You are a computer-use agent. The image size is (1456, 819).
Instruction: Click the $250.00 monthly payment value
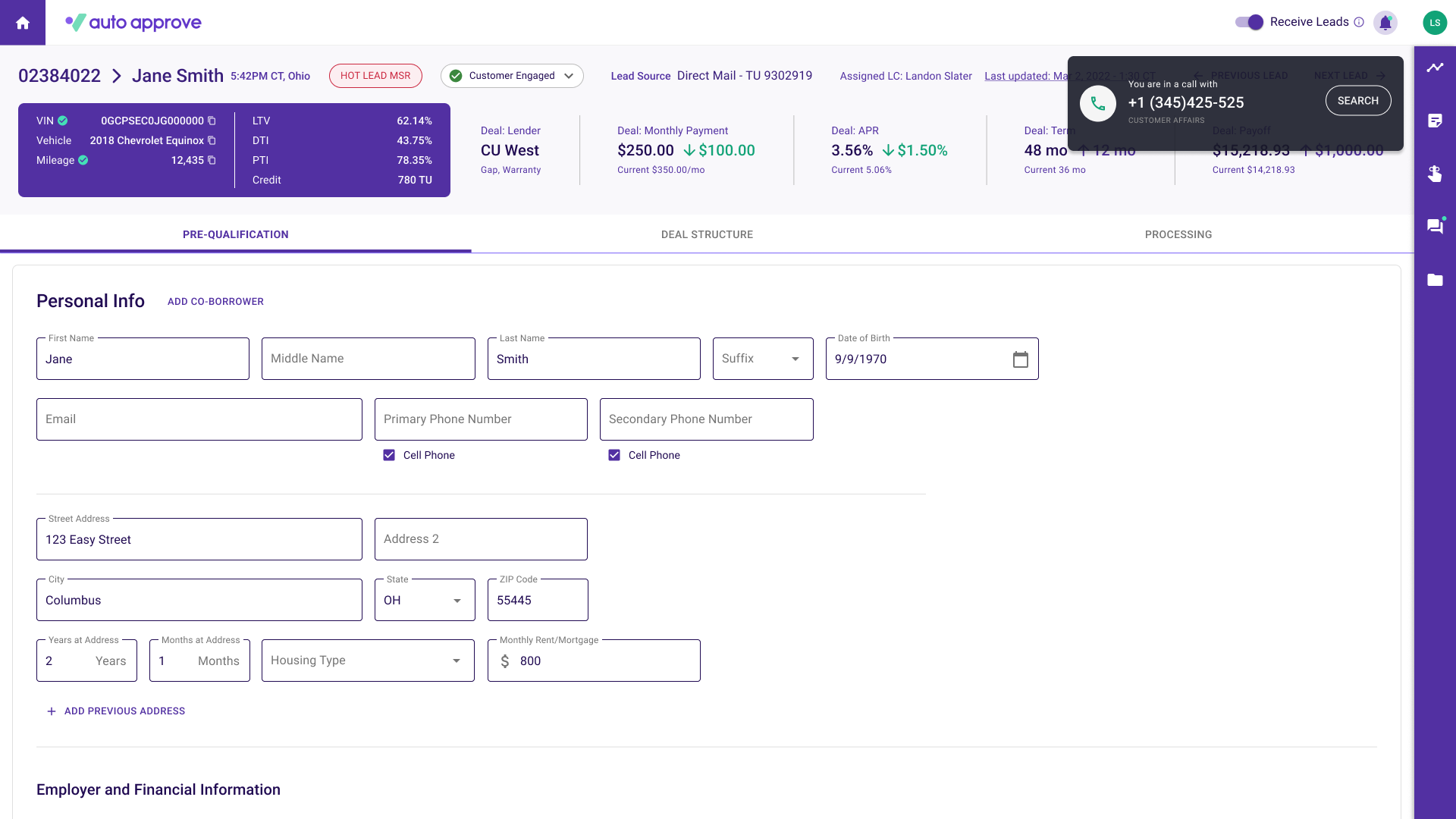(645, 151)
